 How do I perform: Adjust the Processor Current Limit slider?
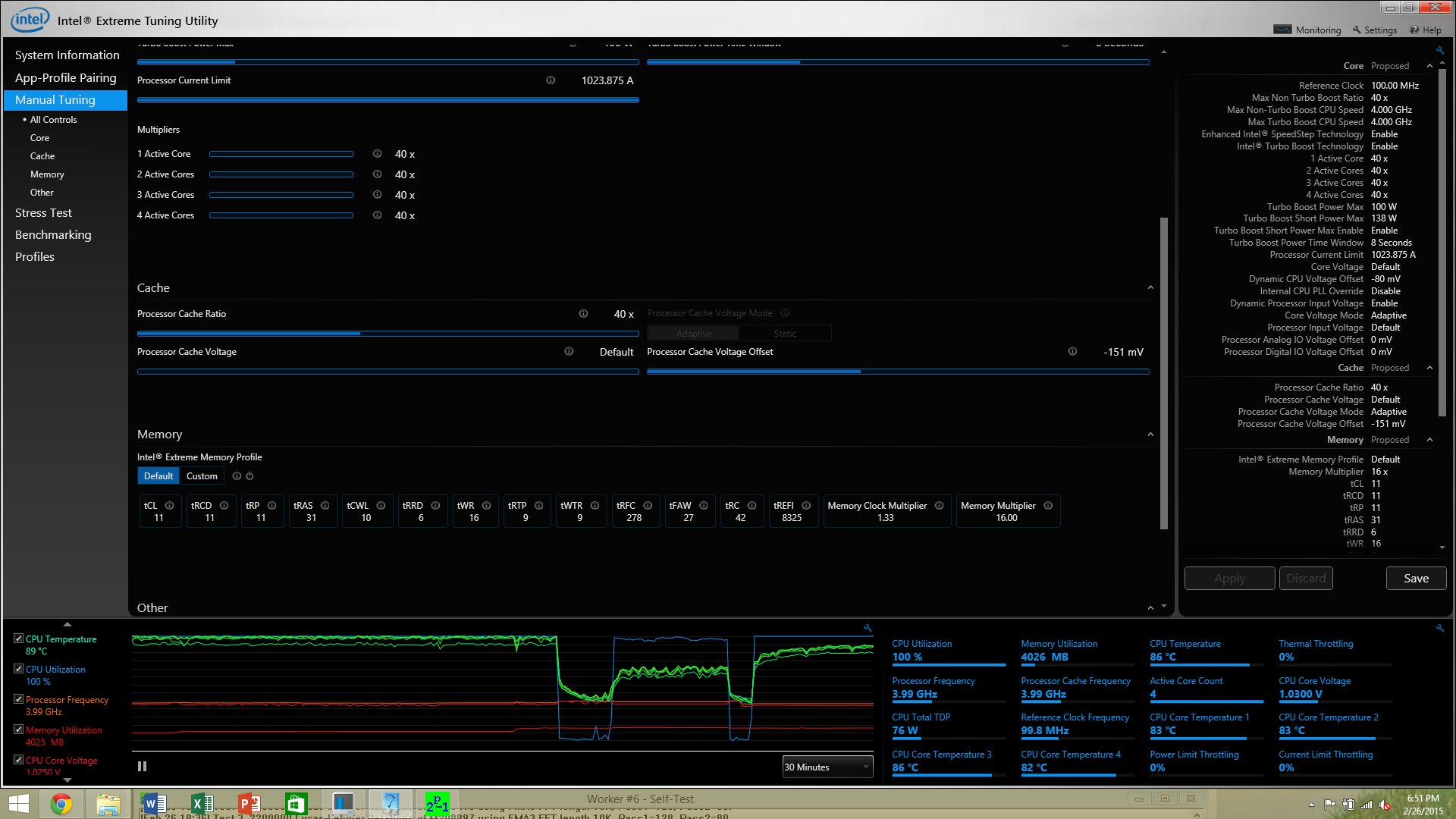[x=388, y=99]
